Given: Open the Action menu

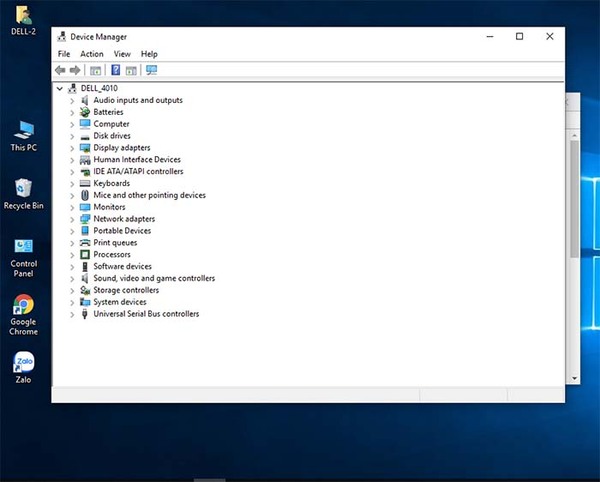Looking at the screenshot, I should [x=92, y=54].
